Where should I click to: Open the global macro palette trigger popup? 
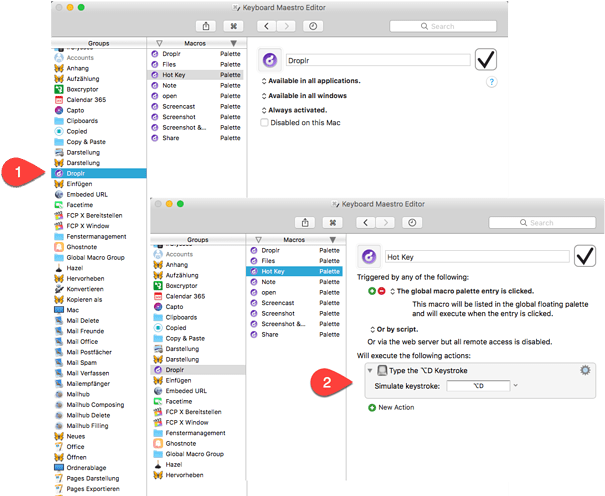[x=462, y=291]
